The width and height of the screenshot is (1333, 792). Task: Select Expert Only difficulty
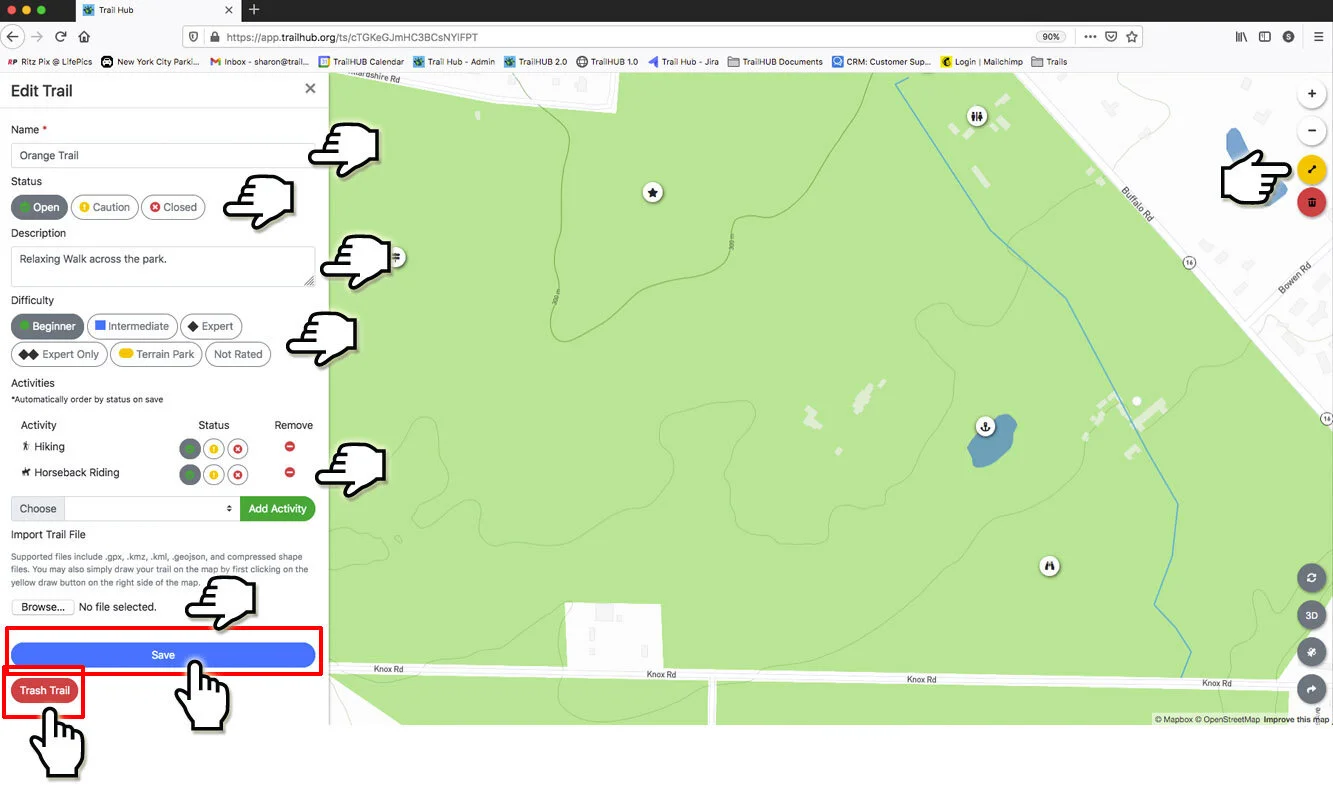(59, 354)
